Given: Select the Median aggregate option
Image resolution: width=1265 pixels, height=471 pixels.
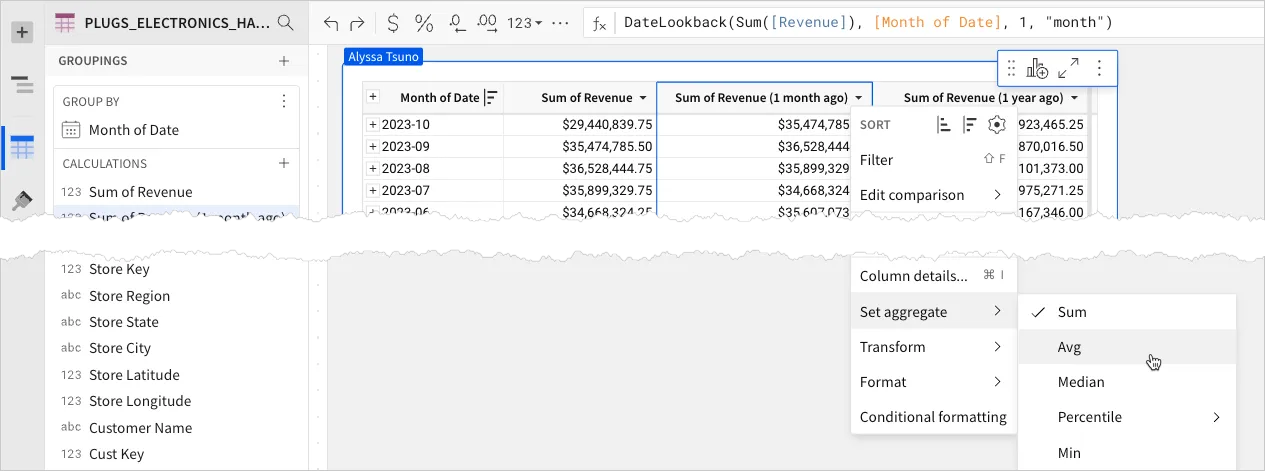Looking at the screenshot, I should point(1127,382).
